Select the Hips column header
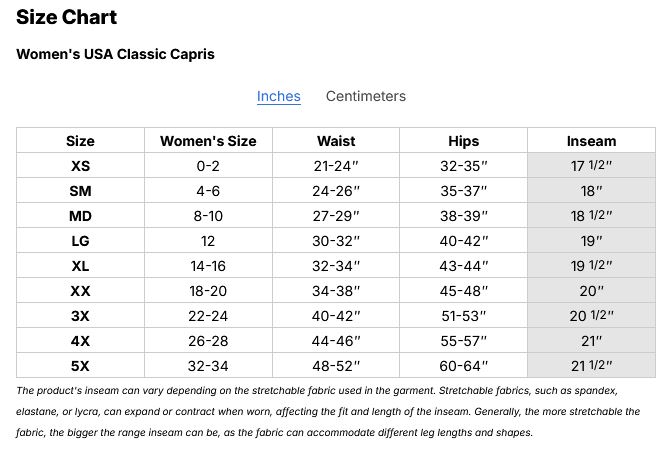Screen dimensions: 670x455 [463, 141]
